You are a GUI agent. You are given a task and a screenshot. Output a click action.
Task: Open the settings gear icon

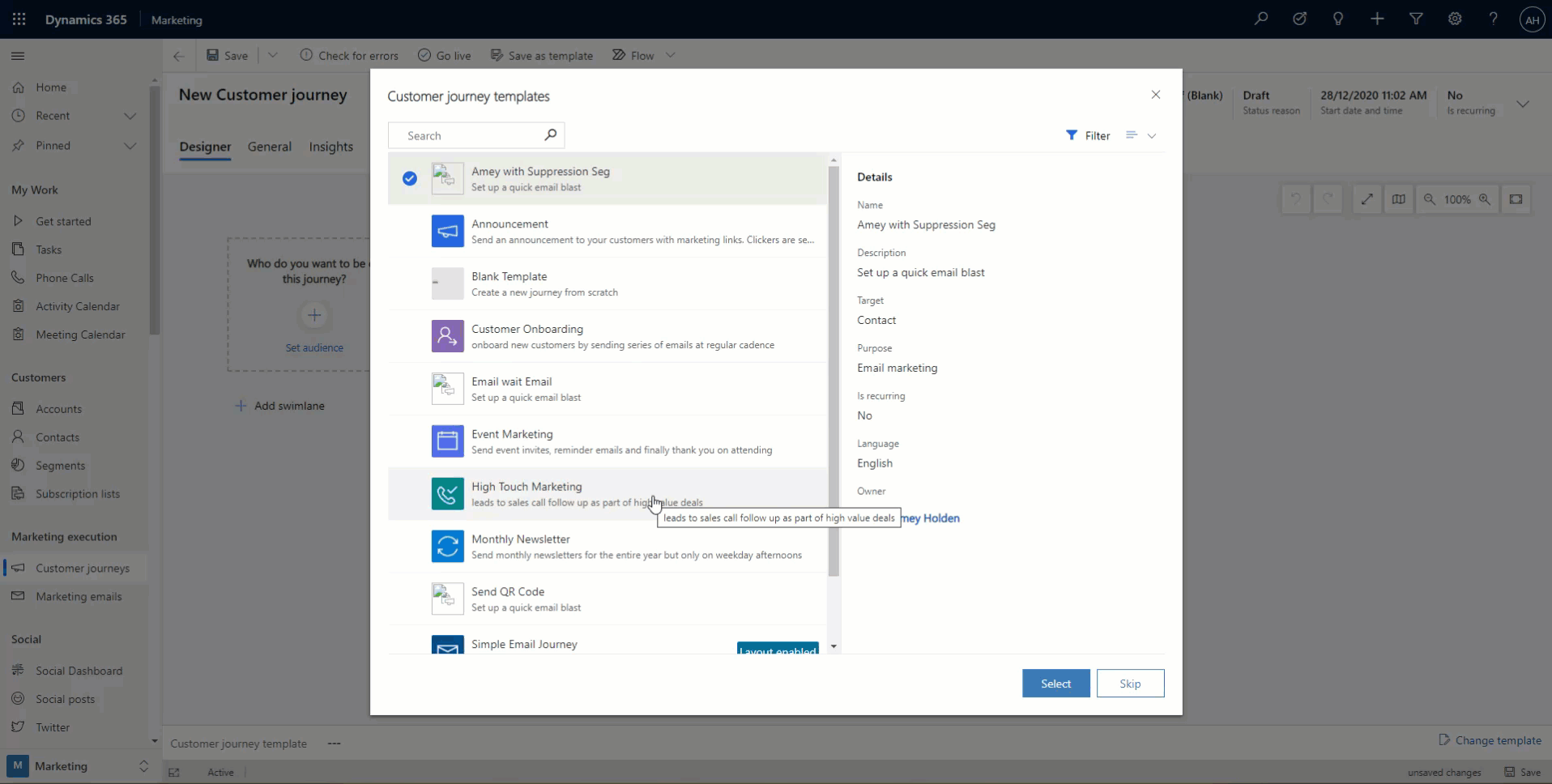click(1455, 19)
